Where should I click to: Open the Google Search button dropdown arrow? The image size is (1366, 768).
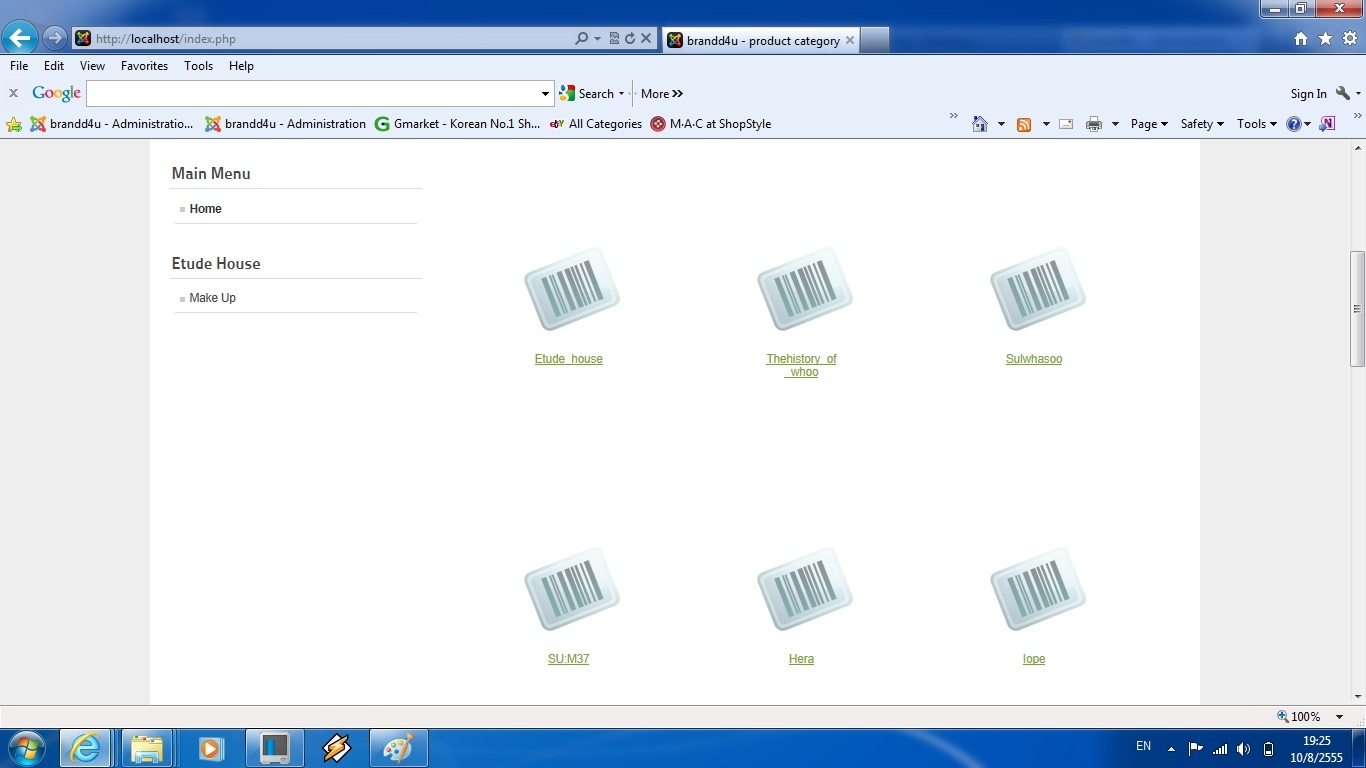click(621, 93)
